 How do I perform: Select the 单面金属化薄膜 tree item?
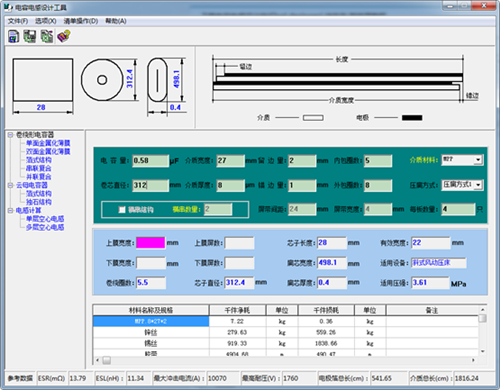click(x=48, y=143)
